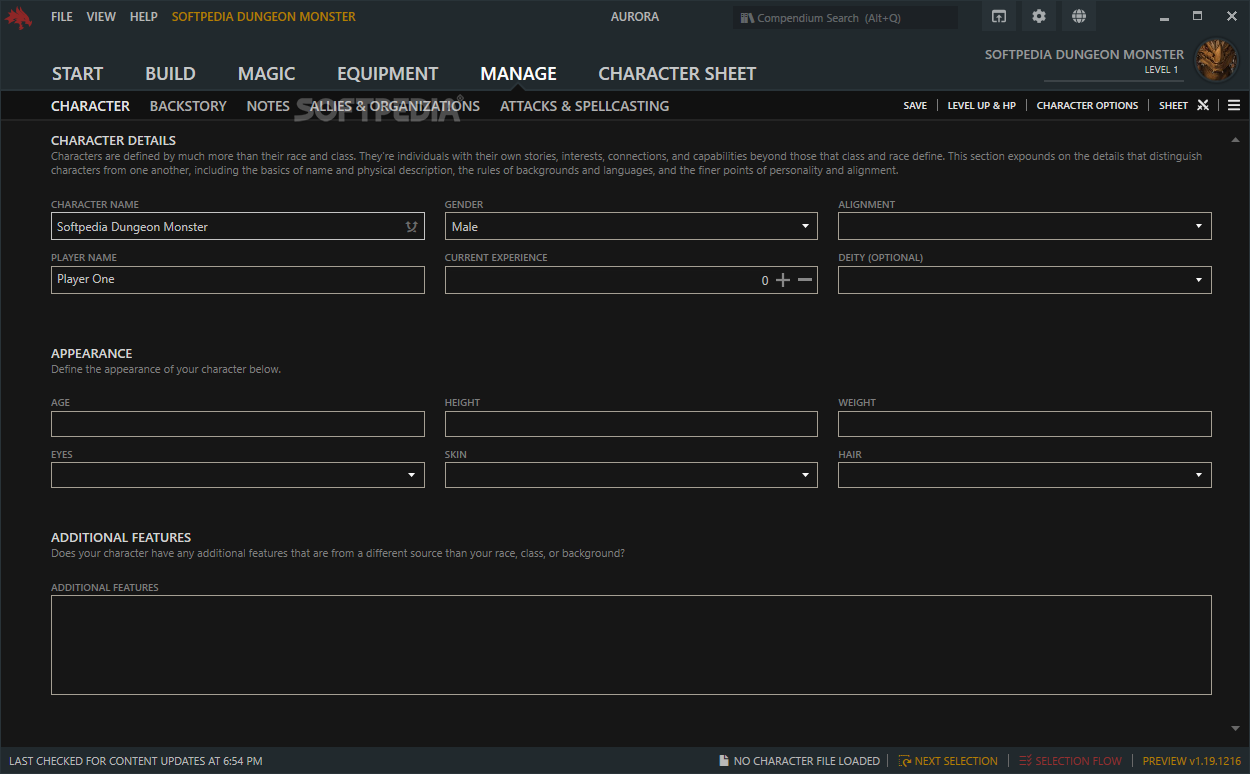Click the Additional Features text area
1250x774 pixels.
coord(631,645)
